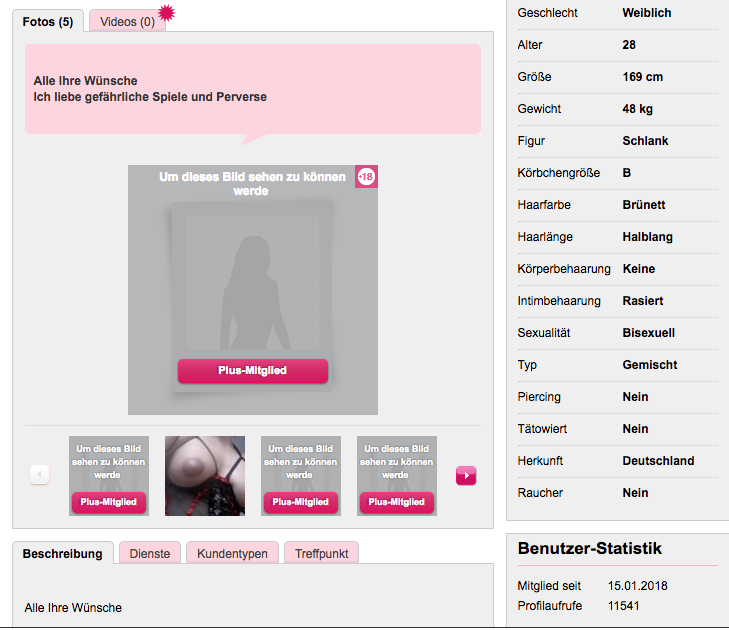Image resolution: width=729 pixels, height=630 pixels.
Task: Switch to the Fotos (5) tab
Action: coord(48,21)
